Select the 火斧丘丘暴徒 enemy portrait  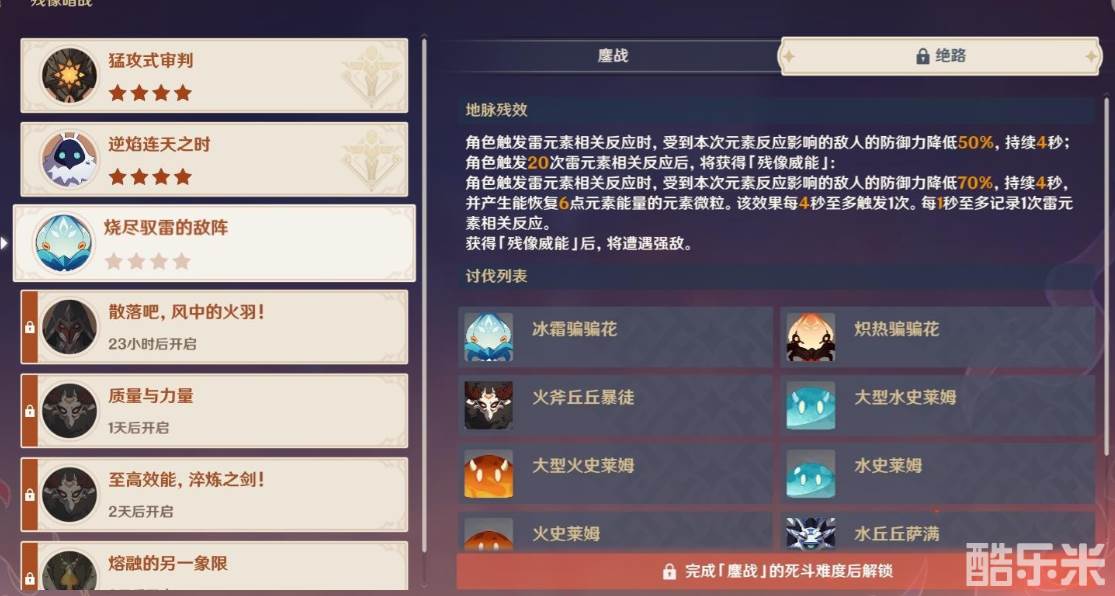489,405
